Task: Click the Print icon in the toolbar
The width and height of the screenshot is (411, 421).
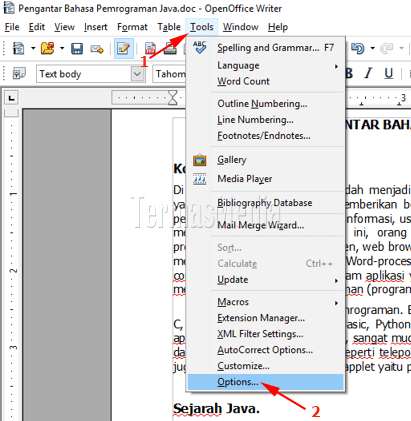Action: [170, 49]
